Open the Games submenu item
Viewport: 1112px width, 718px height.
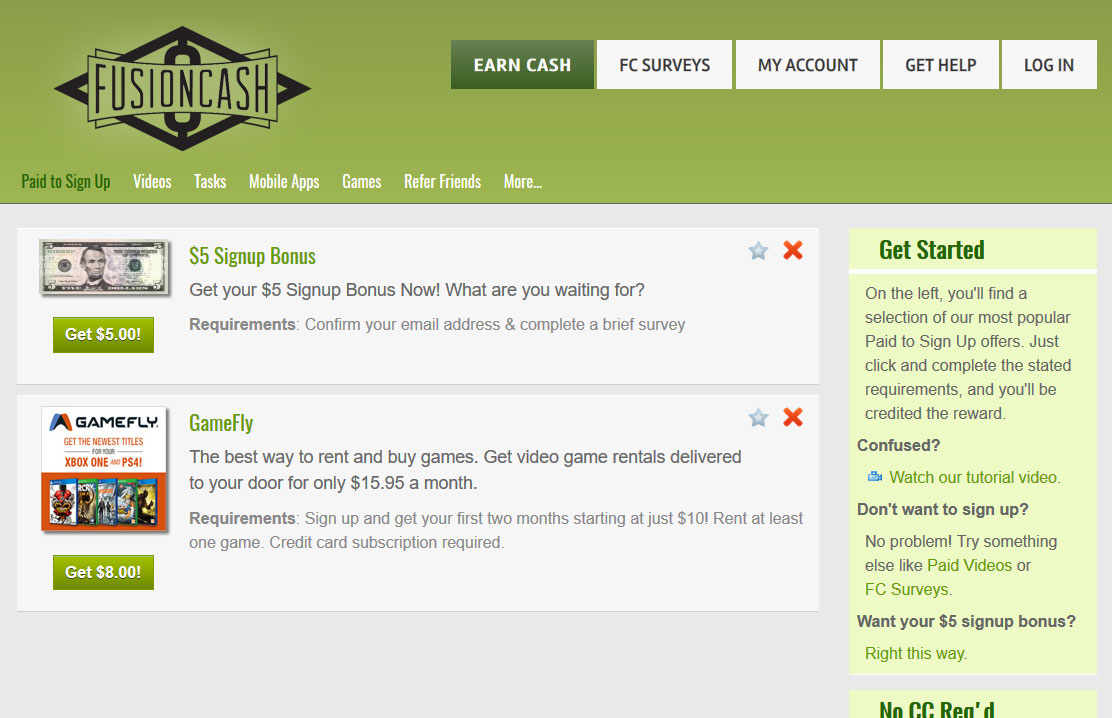(x=362, y=182)
